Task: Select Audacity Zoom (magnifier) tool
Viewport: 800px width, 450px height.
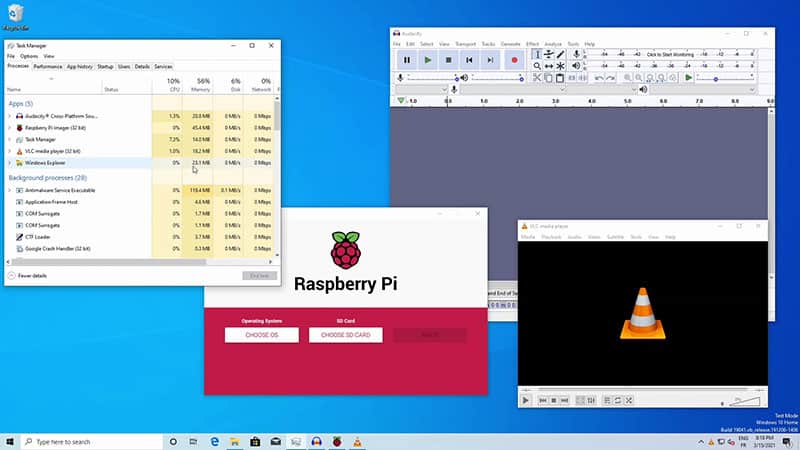Action: pos(537,66)
